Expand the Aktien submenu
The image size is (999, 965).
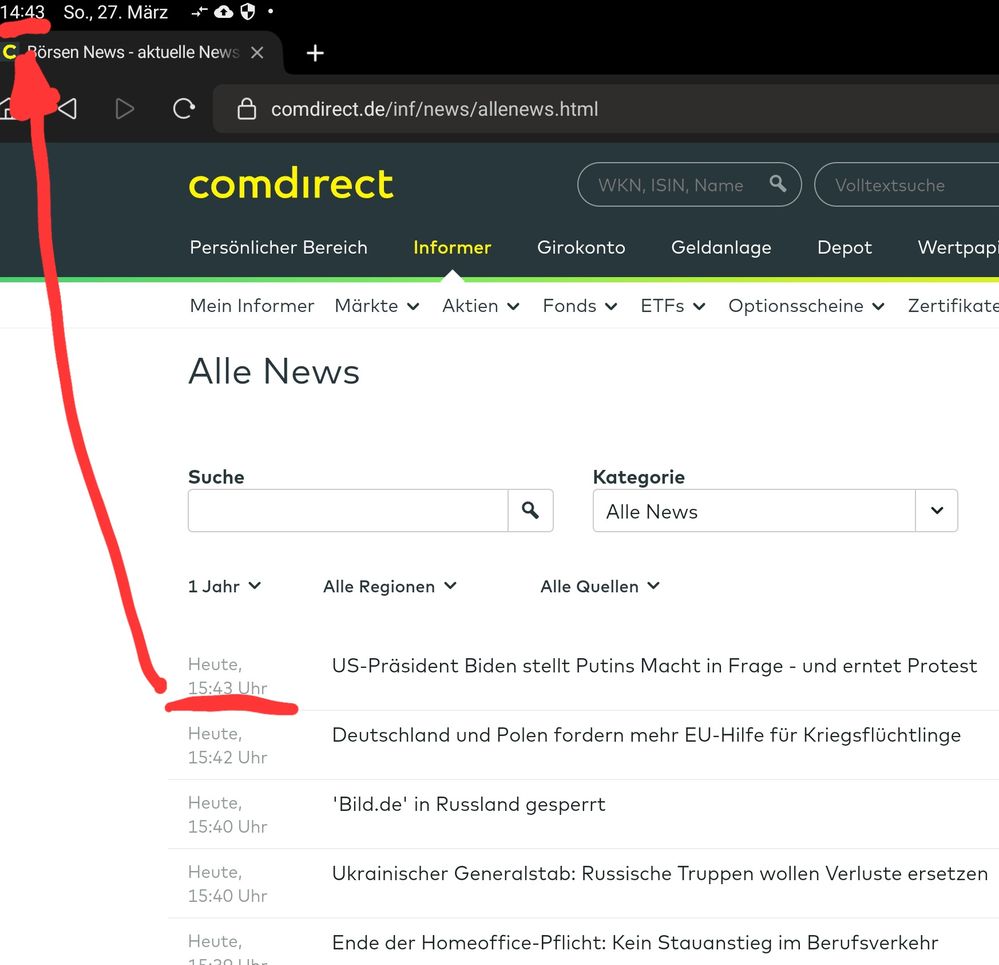pyautogui.click(x=481, y=306)
